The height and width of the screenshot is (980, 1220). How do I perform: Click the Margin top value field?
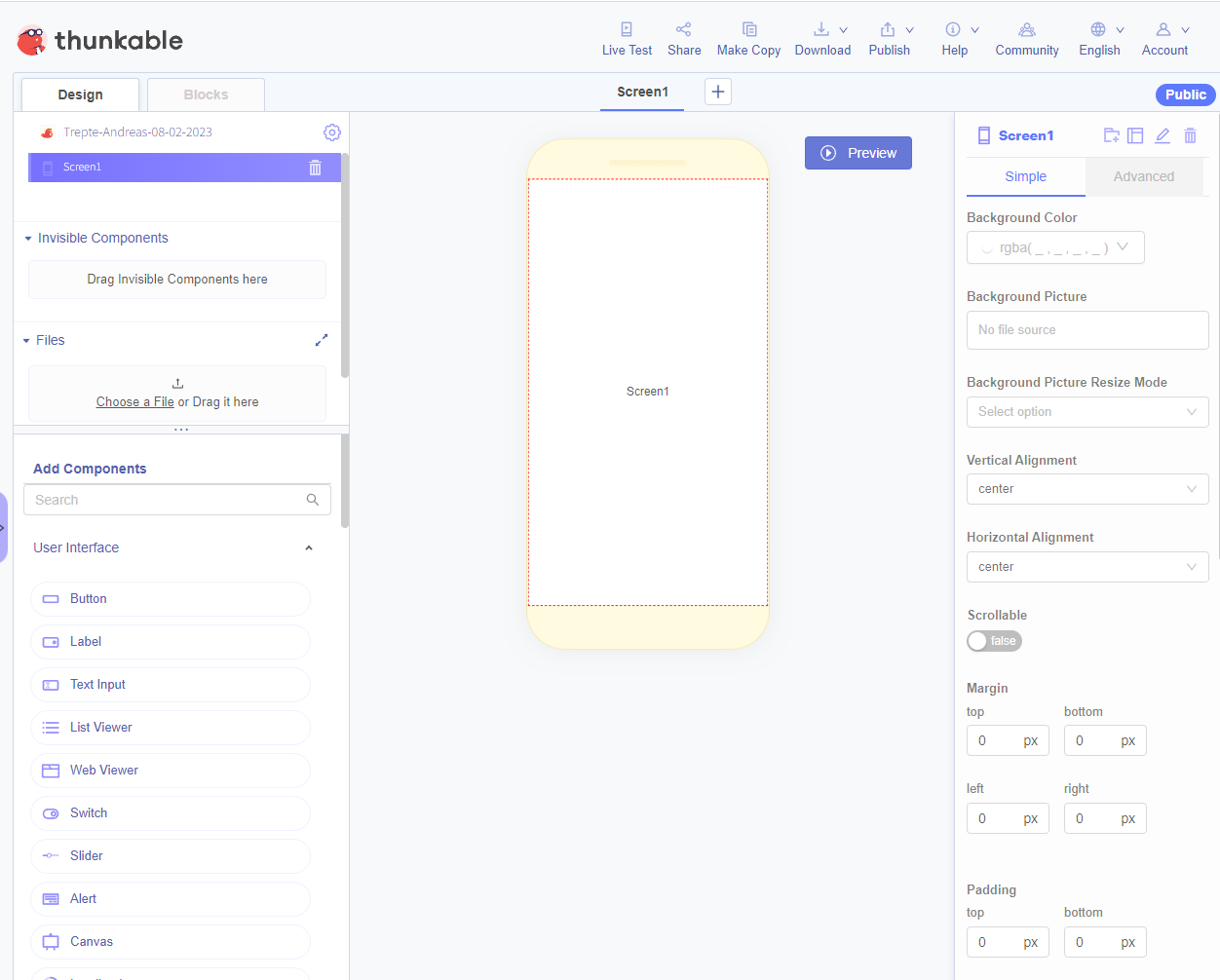[1008, 740]
